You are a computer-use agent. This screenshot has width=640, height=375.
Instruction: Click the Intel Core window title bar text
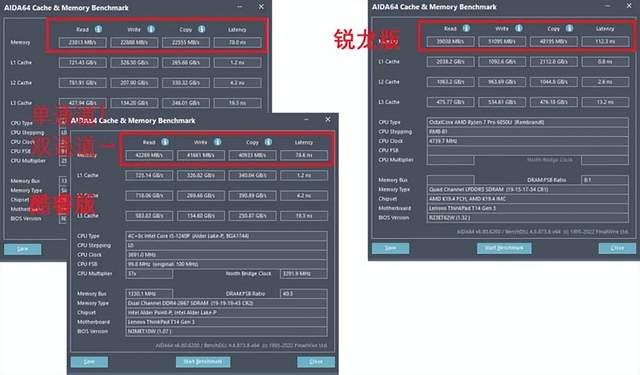(x=133, y=121)
